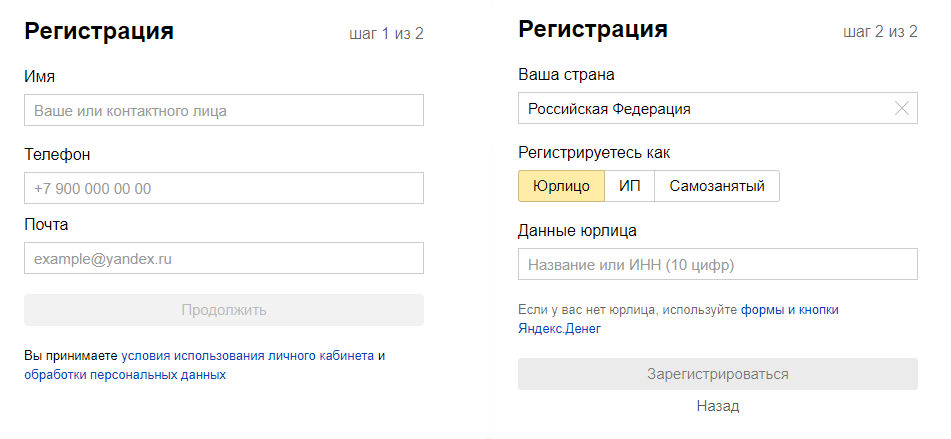This screenshot has height=439, width=951.
Task: Clear the country field with the X icon
Action: (x=901, y=108)
